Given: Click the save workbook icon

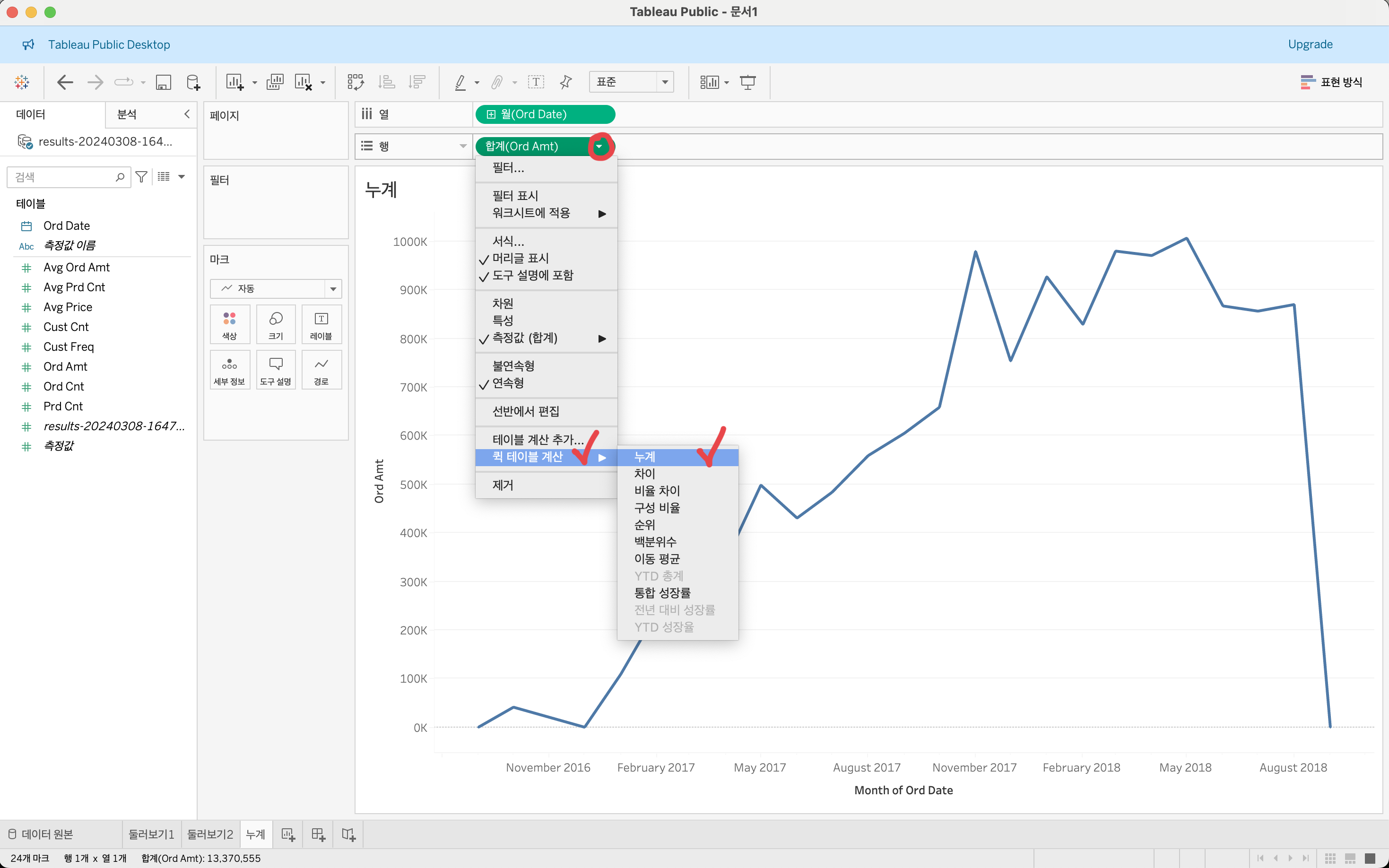Looking at the screenshot, I should tap(164, 82).
